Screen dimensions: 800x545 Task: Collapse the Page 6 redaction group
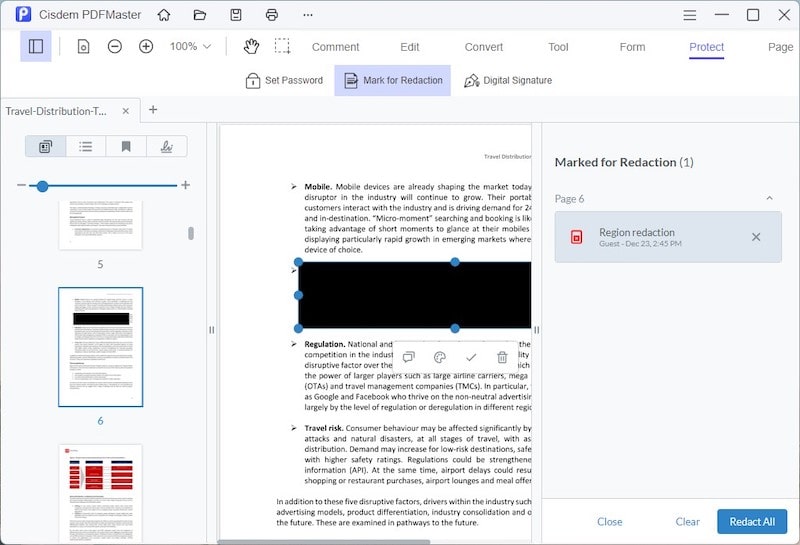pyautogui.click(x=769, y=198)
